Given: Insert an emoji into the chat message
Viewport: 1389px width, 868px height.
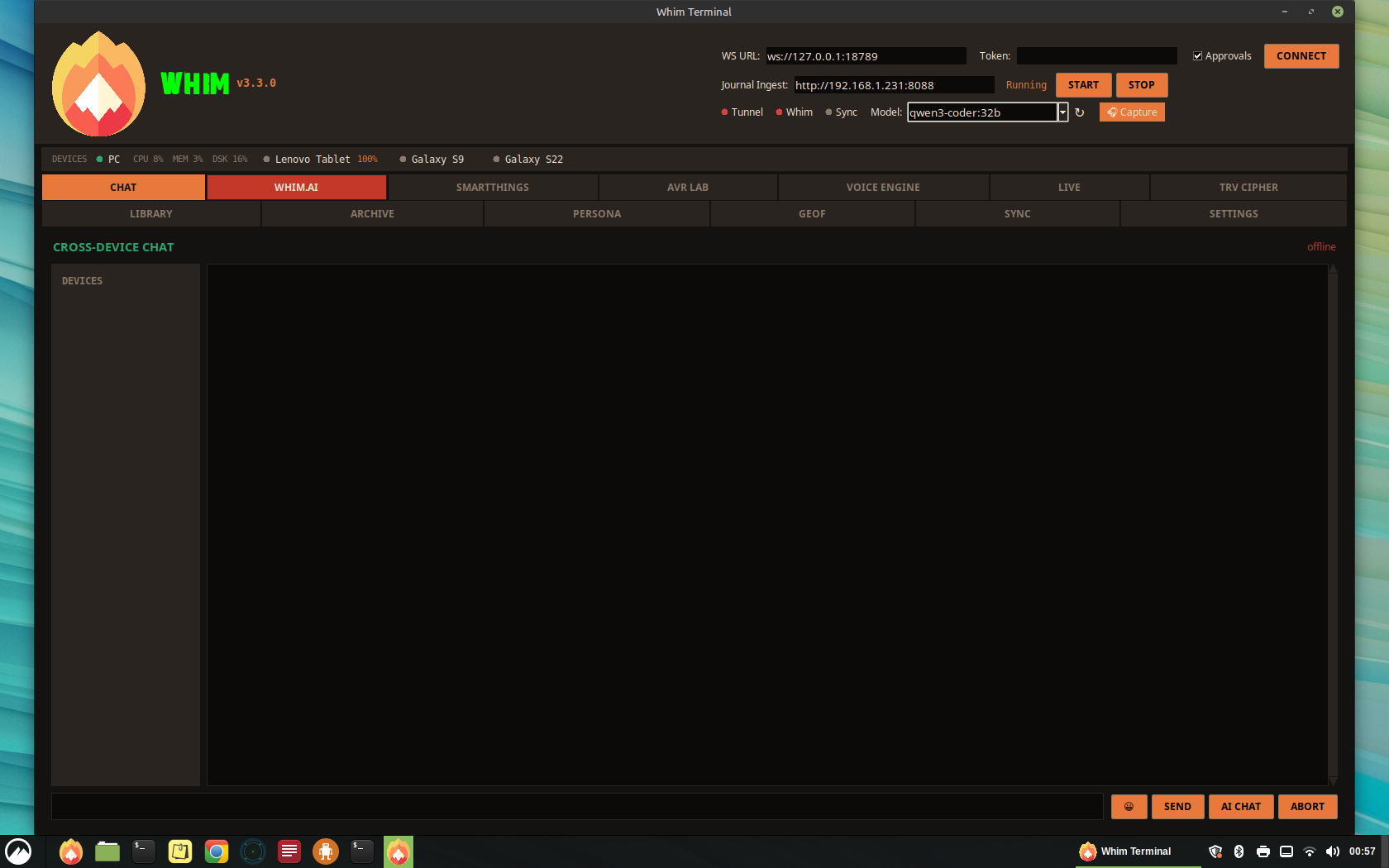Looking at the screenshot, I should (1129, 806).
